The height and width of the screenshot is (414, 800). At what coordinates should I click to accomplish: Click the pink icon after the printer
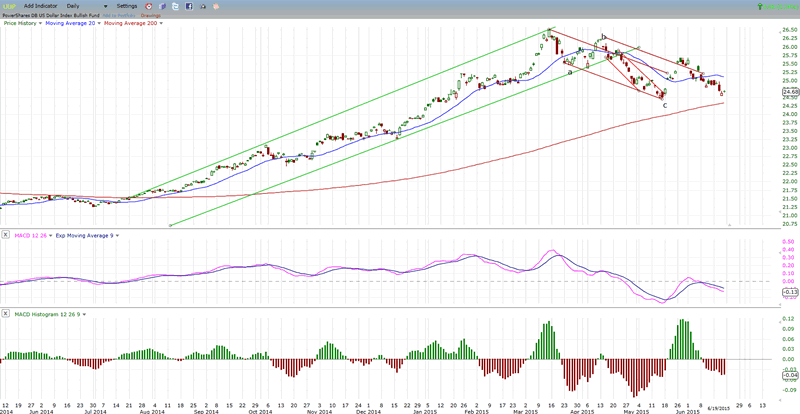click(x=216, y=7)
